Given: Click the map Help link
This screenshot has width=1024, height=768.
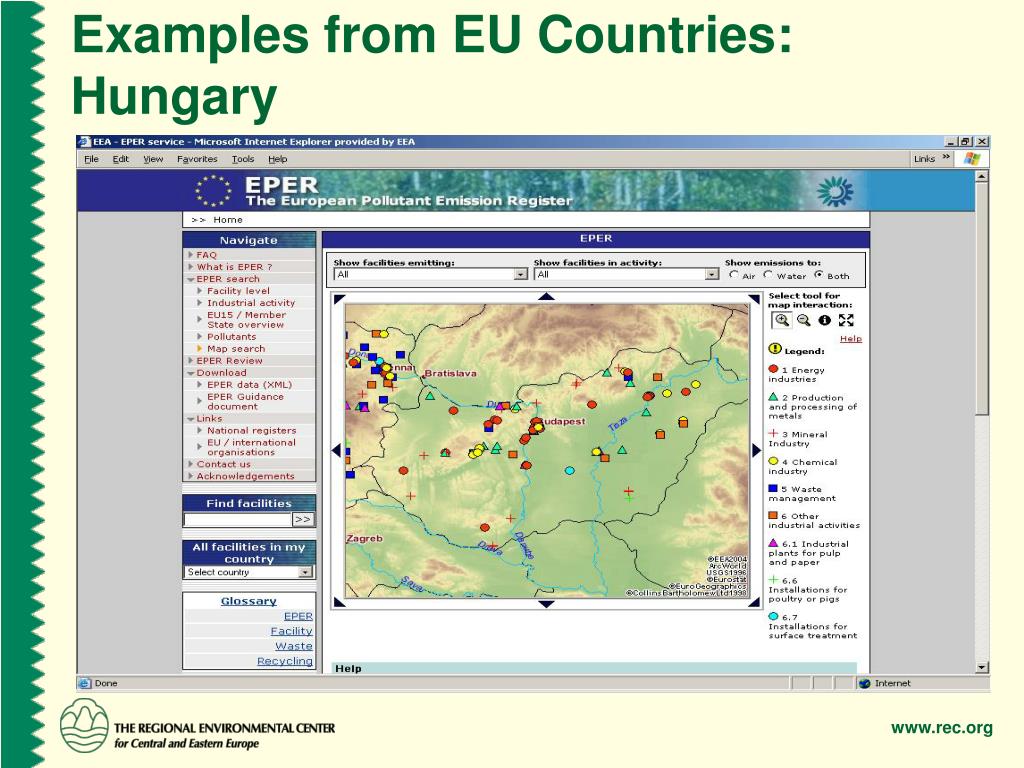Looking at the screenshot, I should [850, 338].
